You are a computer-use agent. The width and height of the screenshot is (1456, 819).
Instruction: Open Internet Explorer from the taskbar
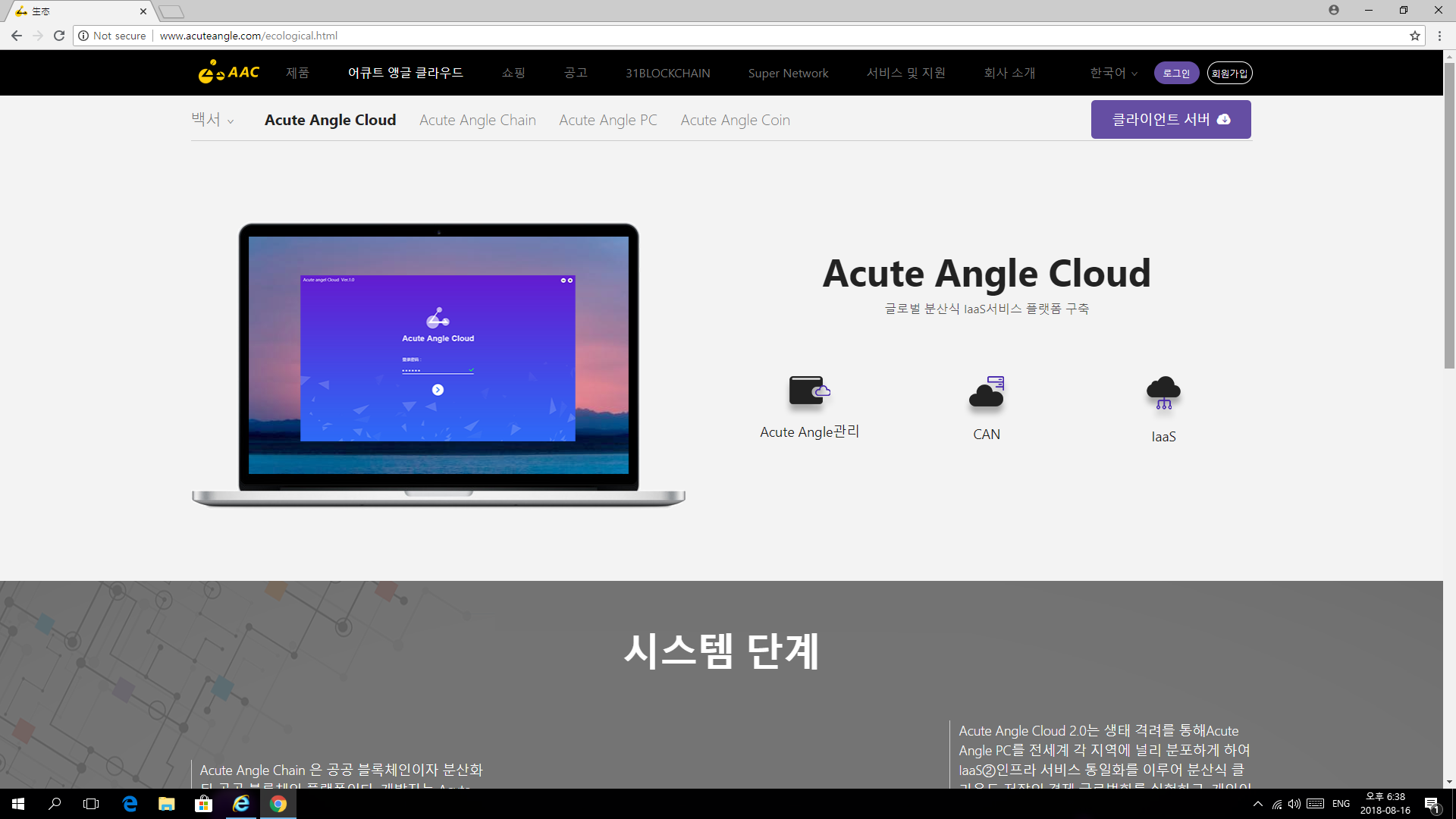click(x=241, y=804)
